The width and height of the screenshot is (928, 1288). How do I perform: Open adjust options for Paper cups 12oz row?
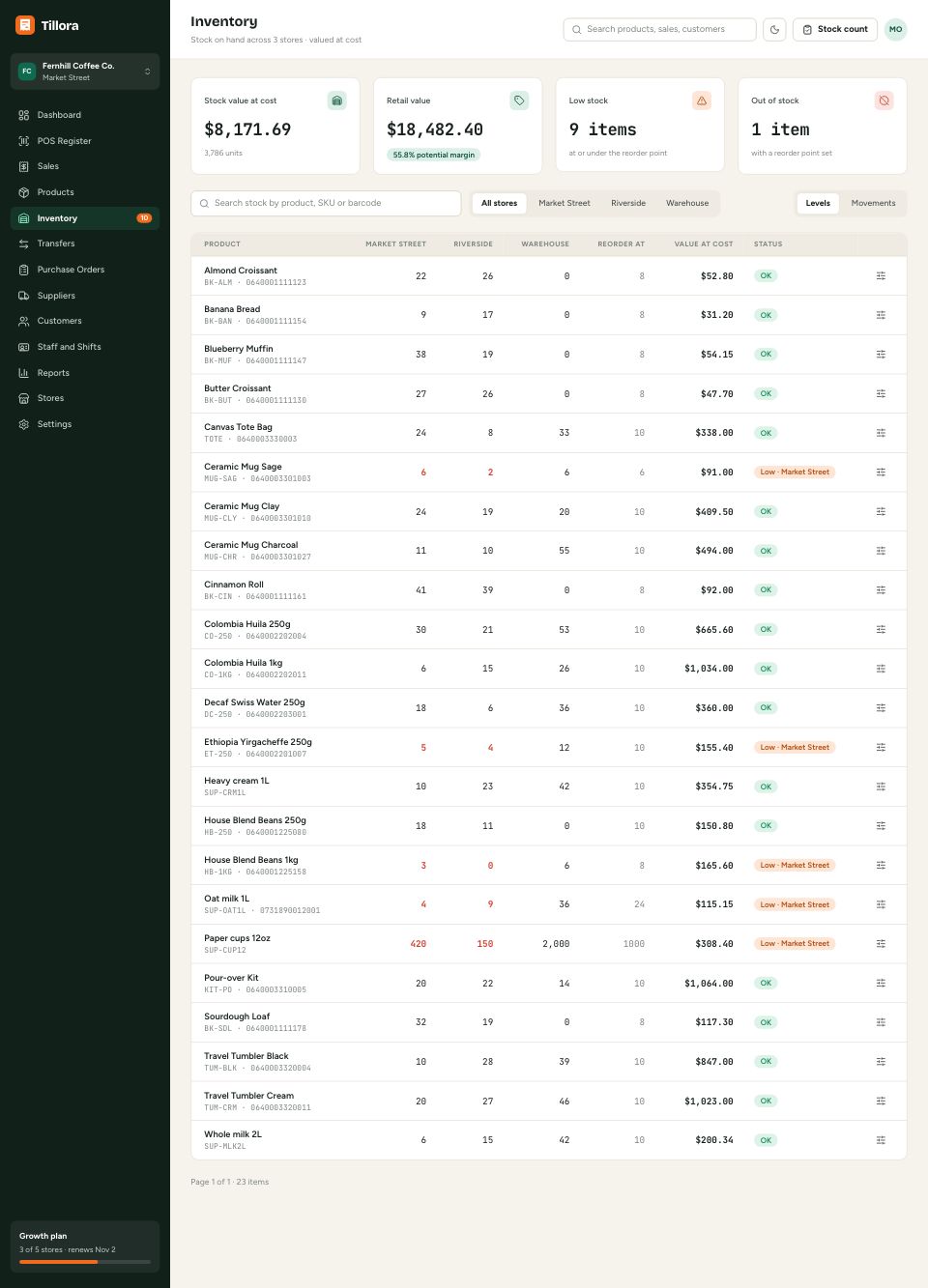click(881, 944)
